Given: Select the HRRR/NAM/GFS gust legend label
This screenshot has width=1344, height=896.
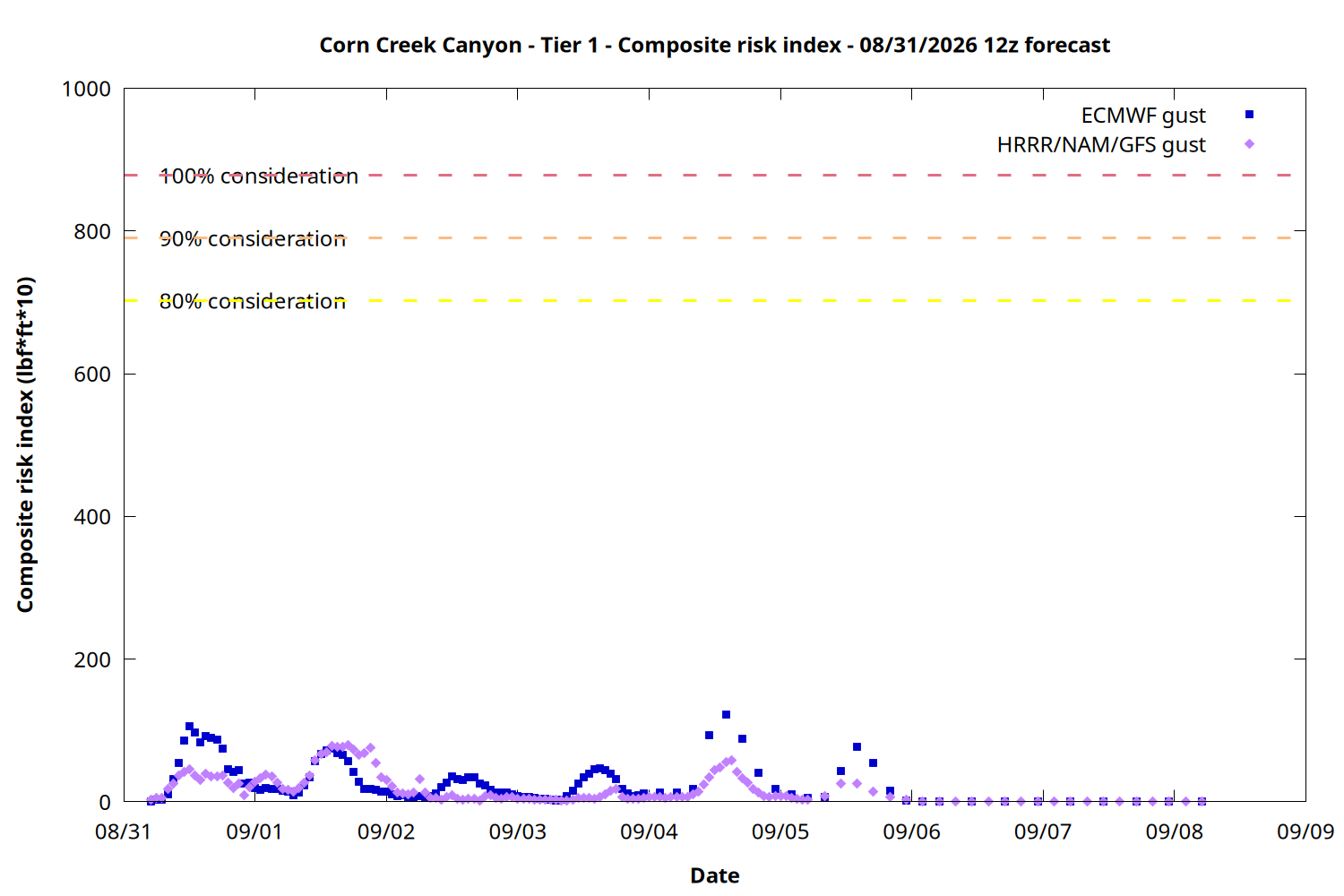Looking at the screenshot, I should [x=1101, y=145].
